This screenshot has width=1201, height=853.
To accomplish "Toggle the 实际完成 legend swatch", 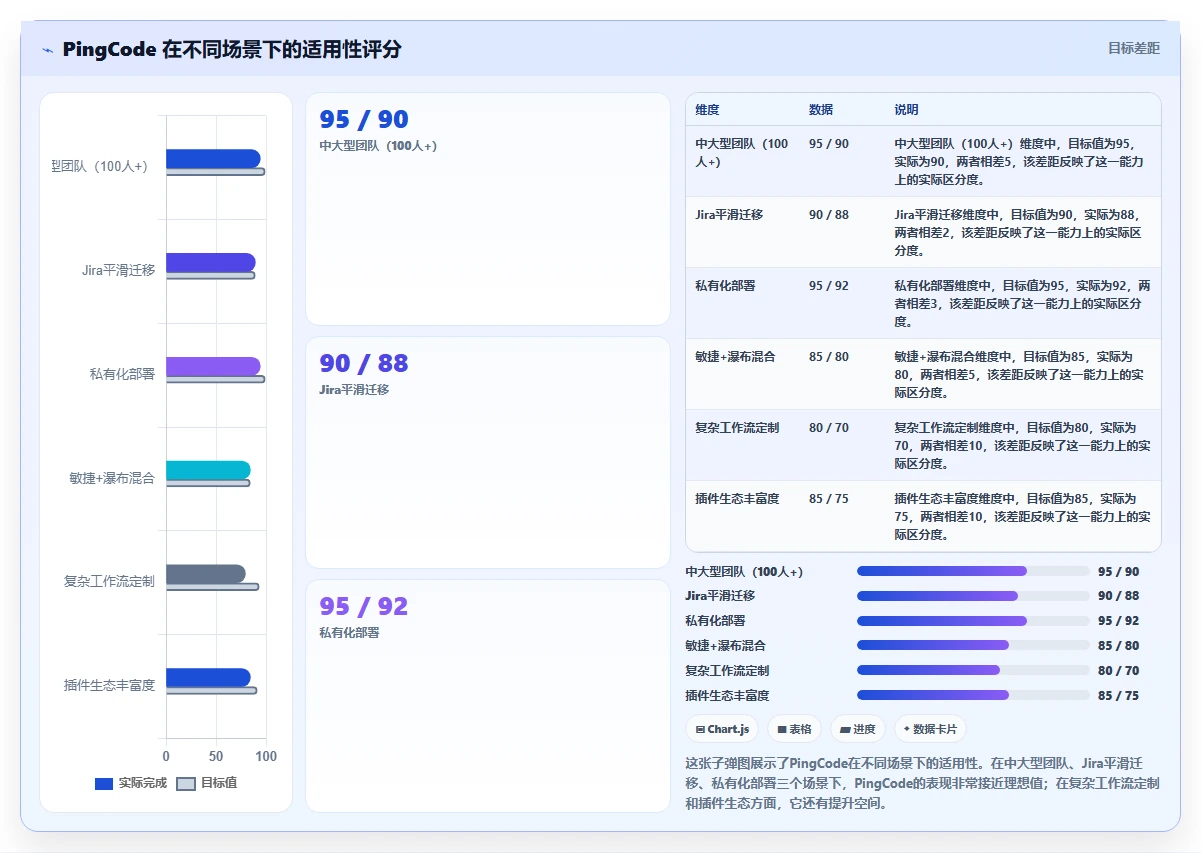I will (x=104, y=783).
